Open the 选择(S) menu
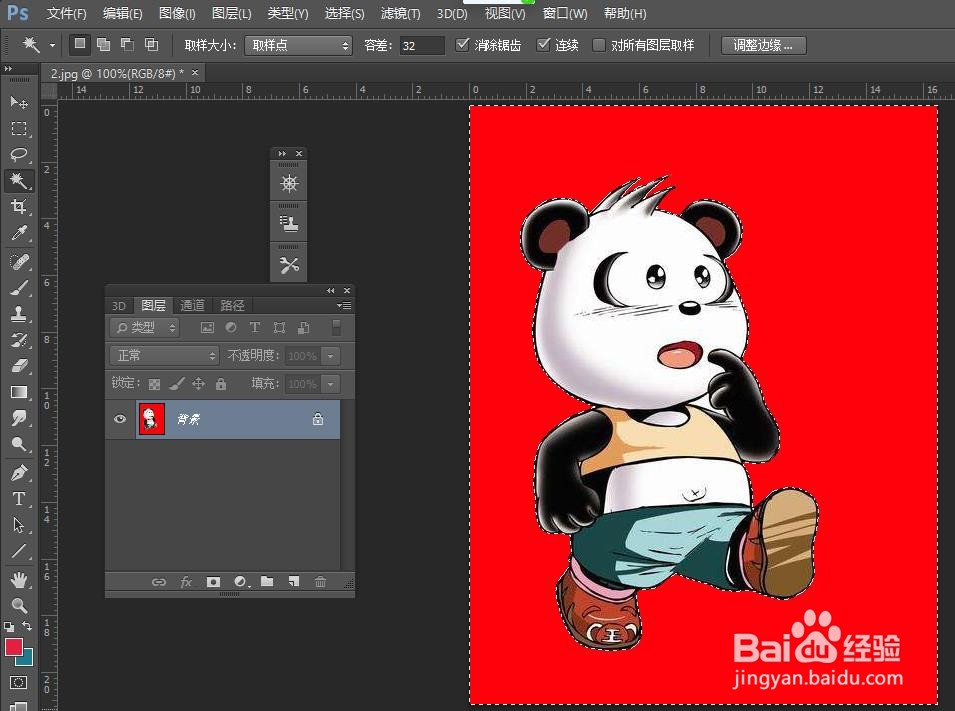955x711 pixels. (x=344, y=13)
